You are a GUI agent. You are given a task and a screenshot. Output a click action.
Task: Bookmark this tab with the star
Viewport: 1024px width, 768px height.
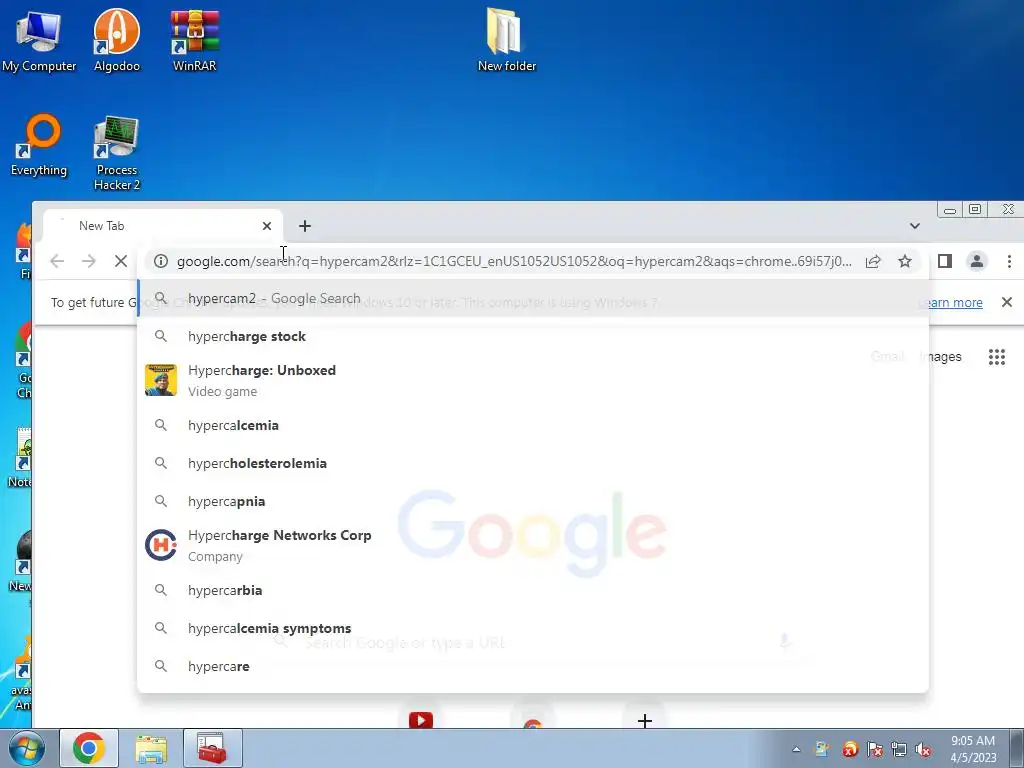pos(904,261)
